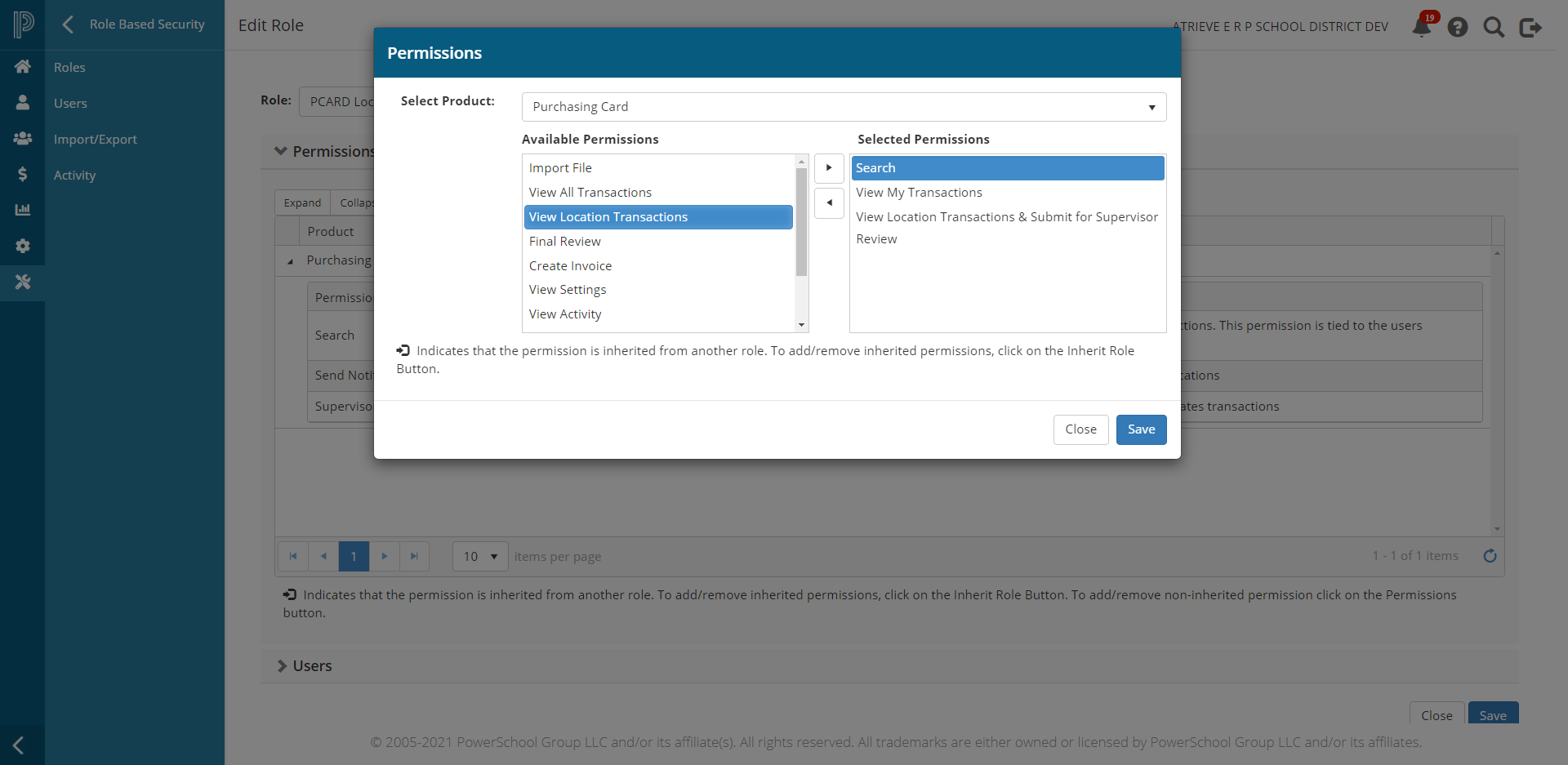
Task: Click the Expand button above the grid
Action: pos(302,202)
